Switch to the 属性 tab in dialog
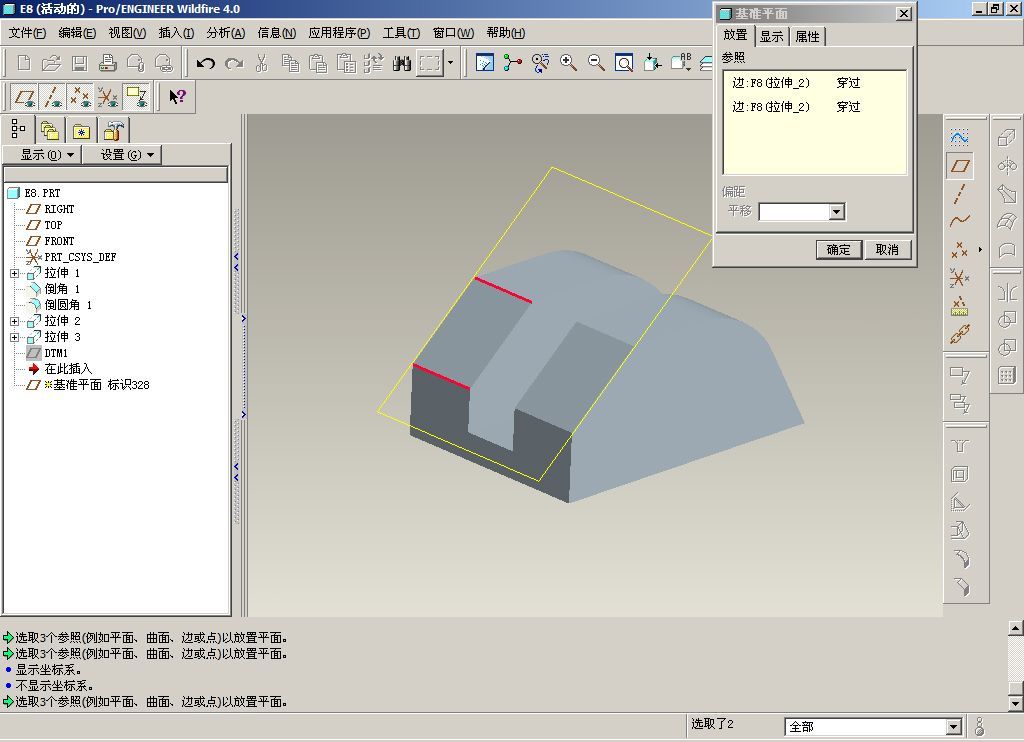The width and height of the screenshot is (1024, 742). click(807, 37)
